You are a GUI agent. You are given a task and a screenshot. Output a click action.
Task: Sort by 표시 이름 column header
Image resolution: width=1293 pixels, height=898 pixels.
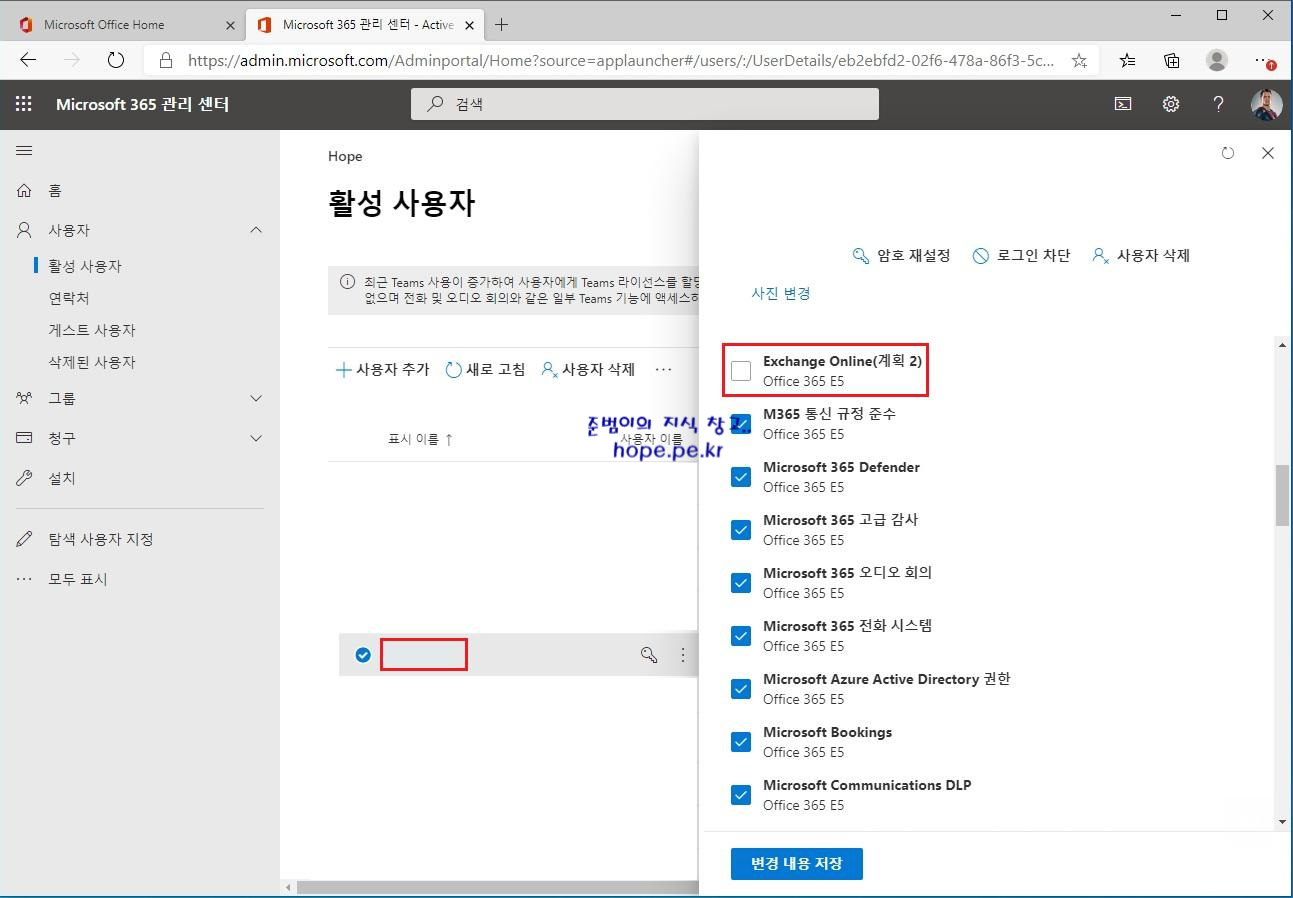point(421,439)
